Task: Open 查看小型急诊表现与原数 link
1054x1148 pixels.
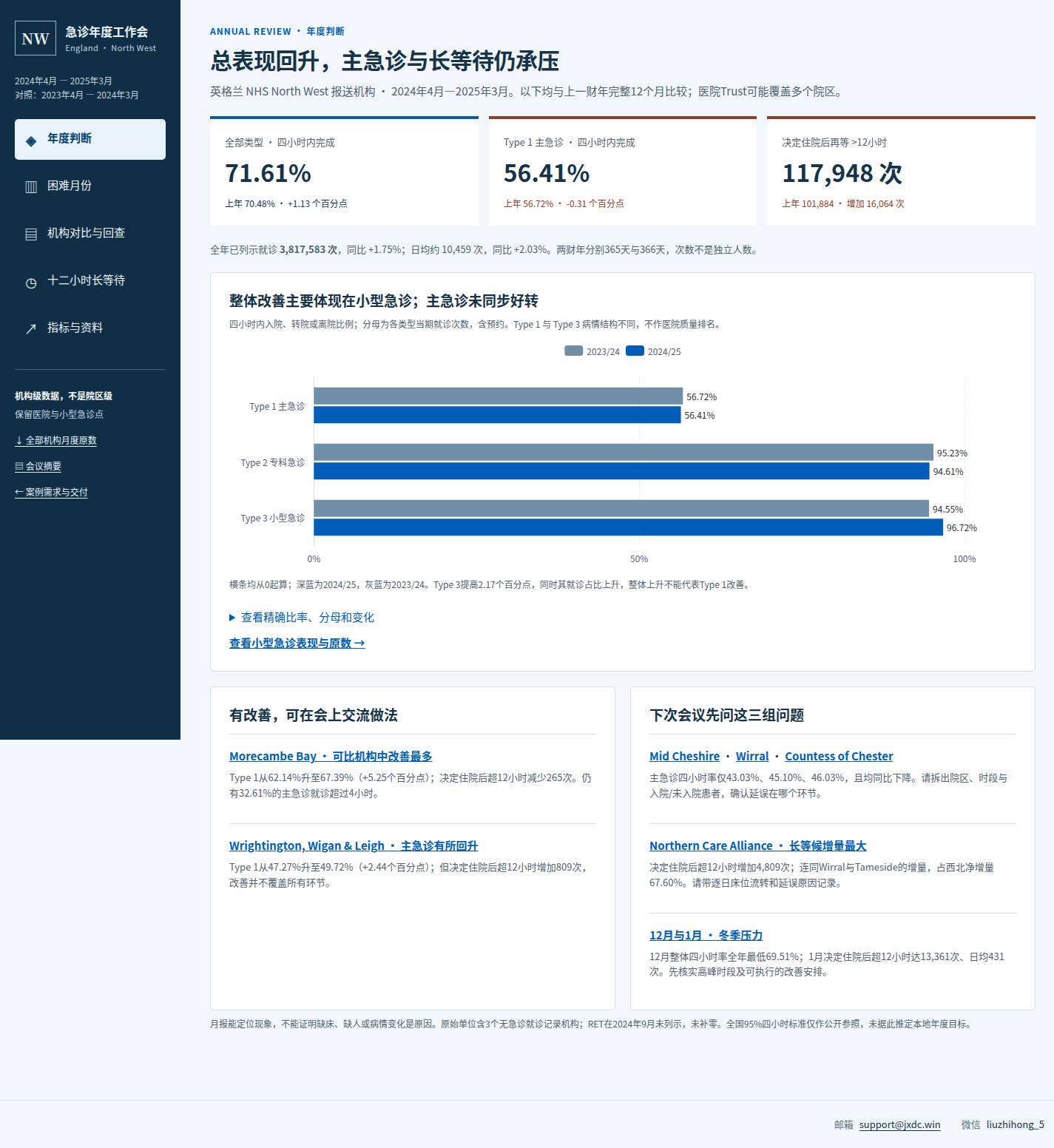Action: pyautogui.click(x=297, y=644)
